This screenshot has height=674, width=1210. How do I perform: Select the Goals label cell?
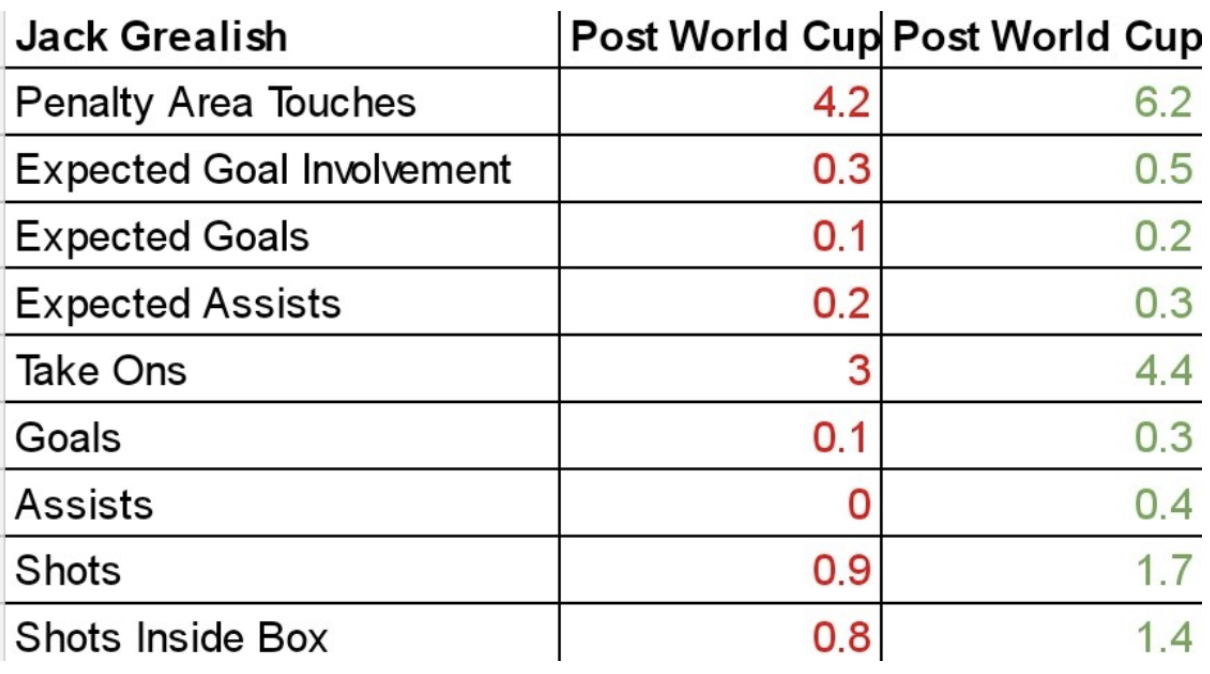[282, 436]
